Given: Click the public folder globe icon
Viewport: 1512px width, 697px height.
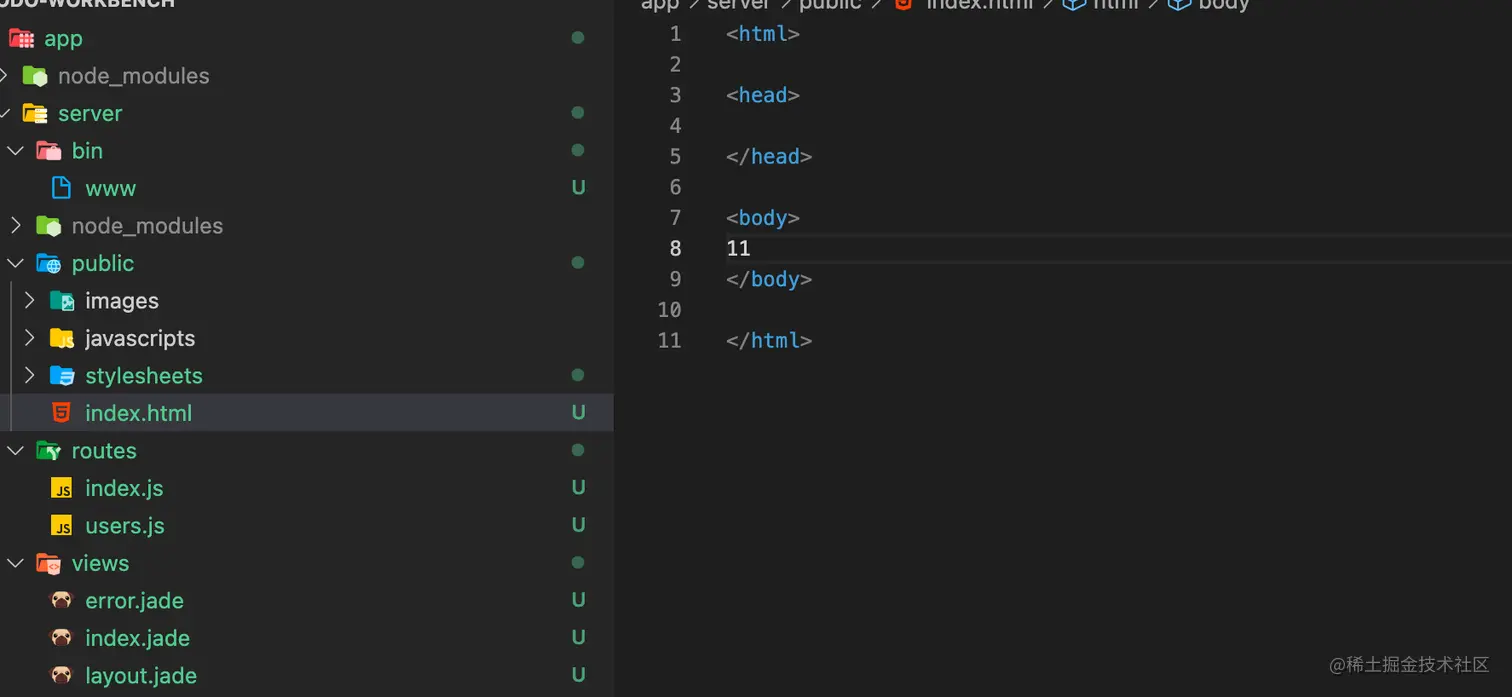Looking at the screenshot, I should click(x=49, y=263).
